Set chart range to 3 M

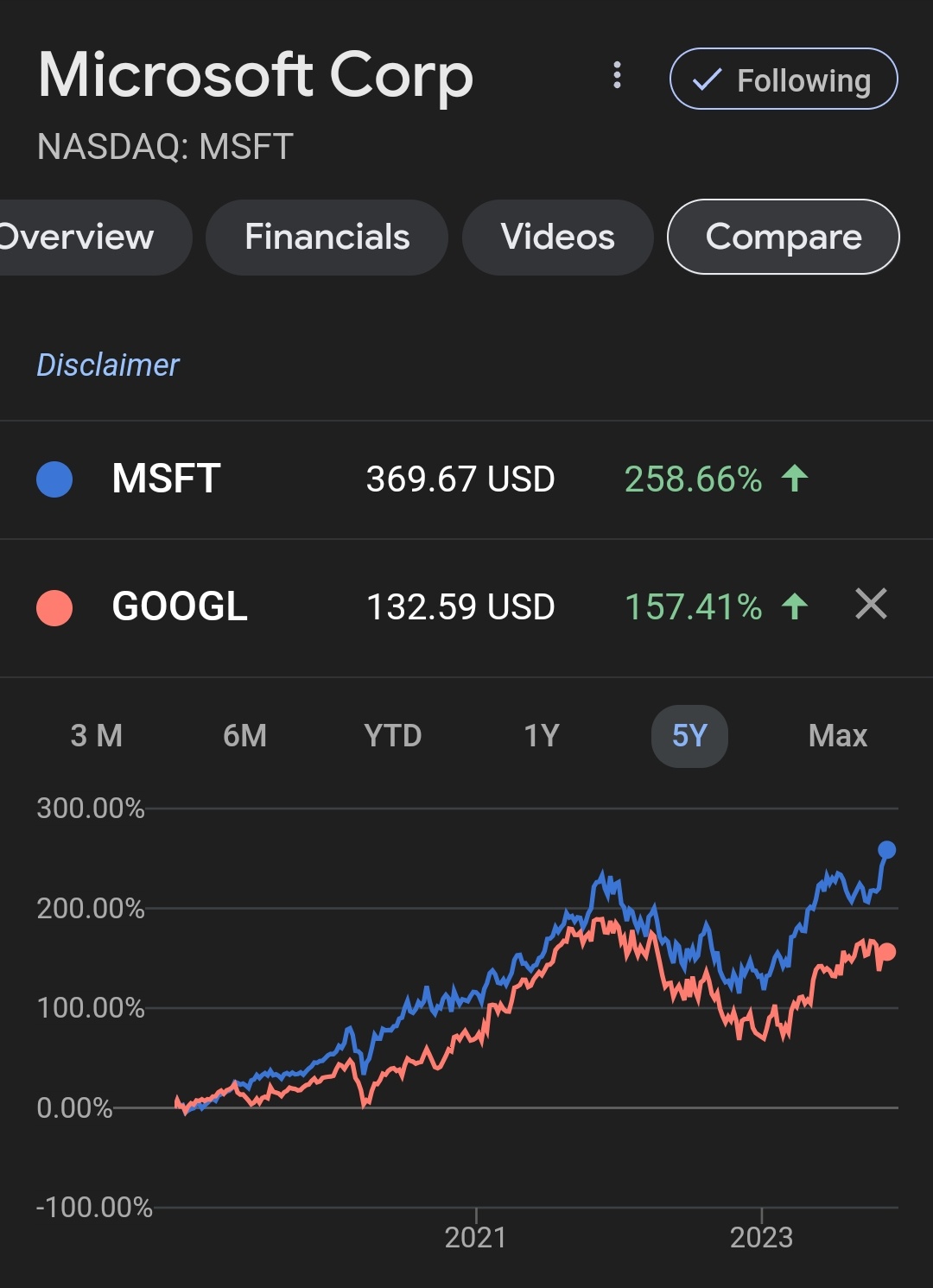(x=97, y=736)
